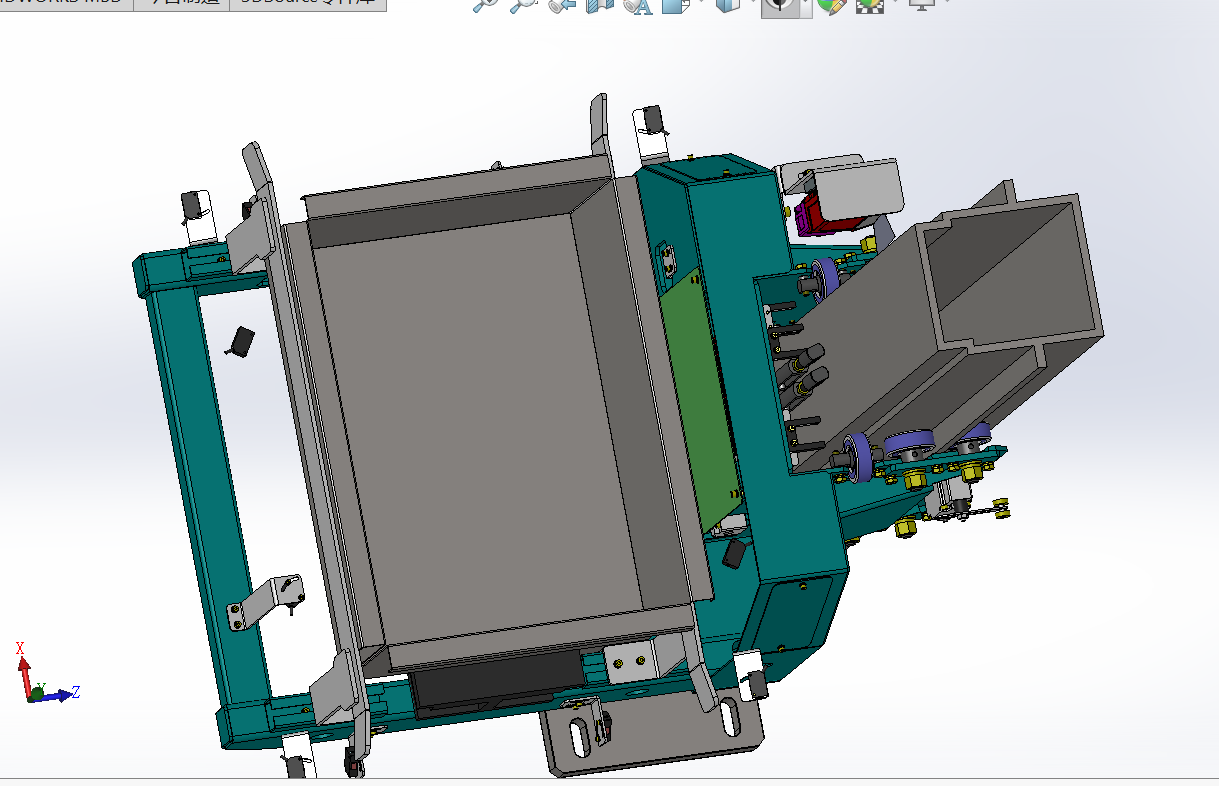This screenshot has width=1219, height=786.
Task: Switch to the 3DSource零件库 tab
Action: (308, 4)
